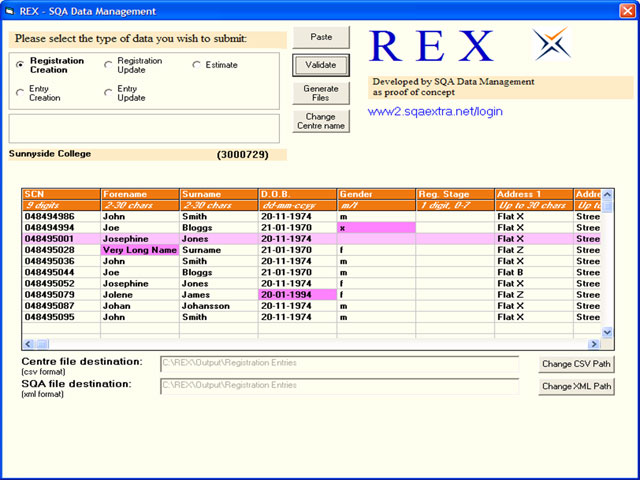Click the Surname column header
Screen dimensions: 640x480
point(219,194)
